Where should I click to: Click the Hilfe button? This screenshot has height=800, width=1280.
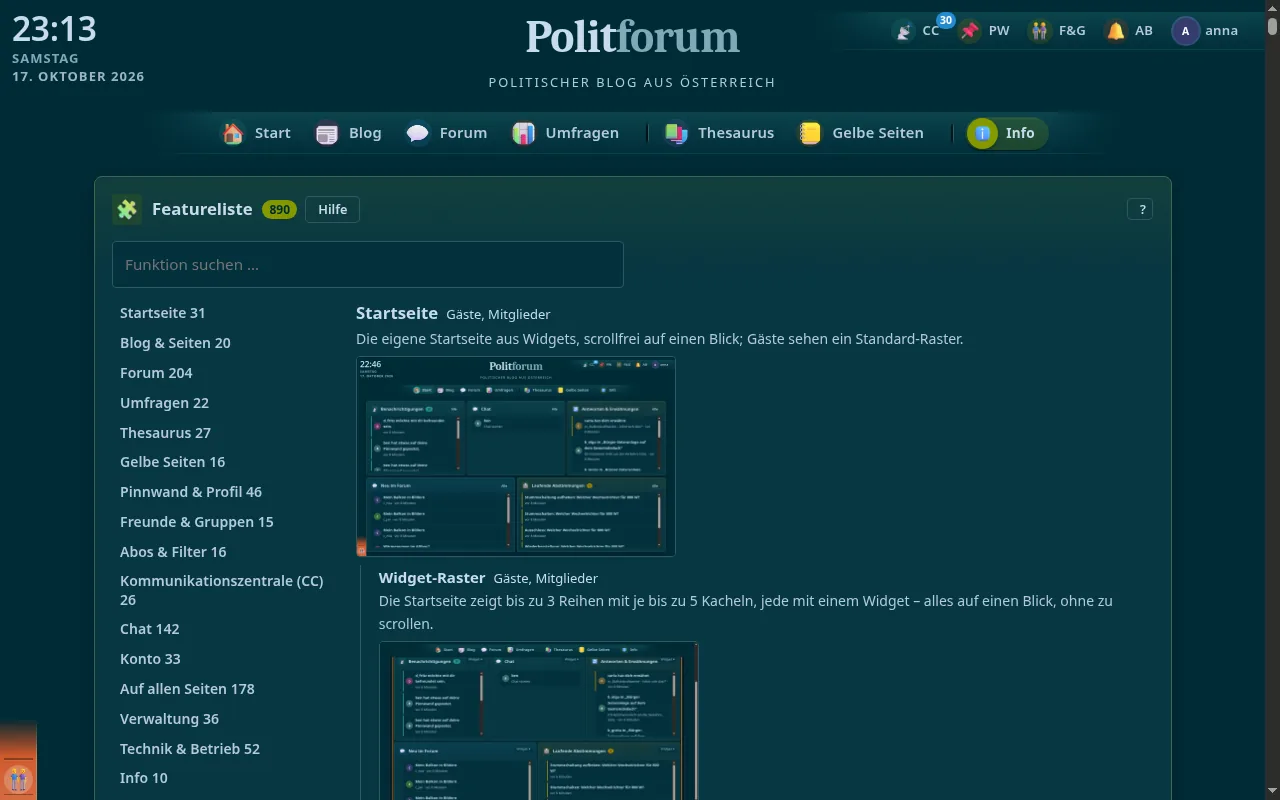333,209
